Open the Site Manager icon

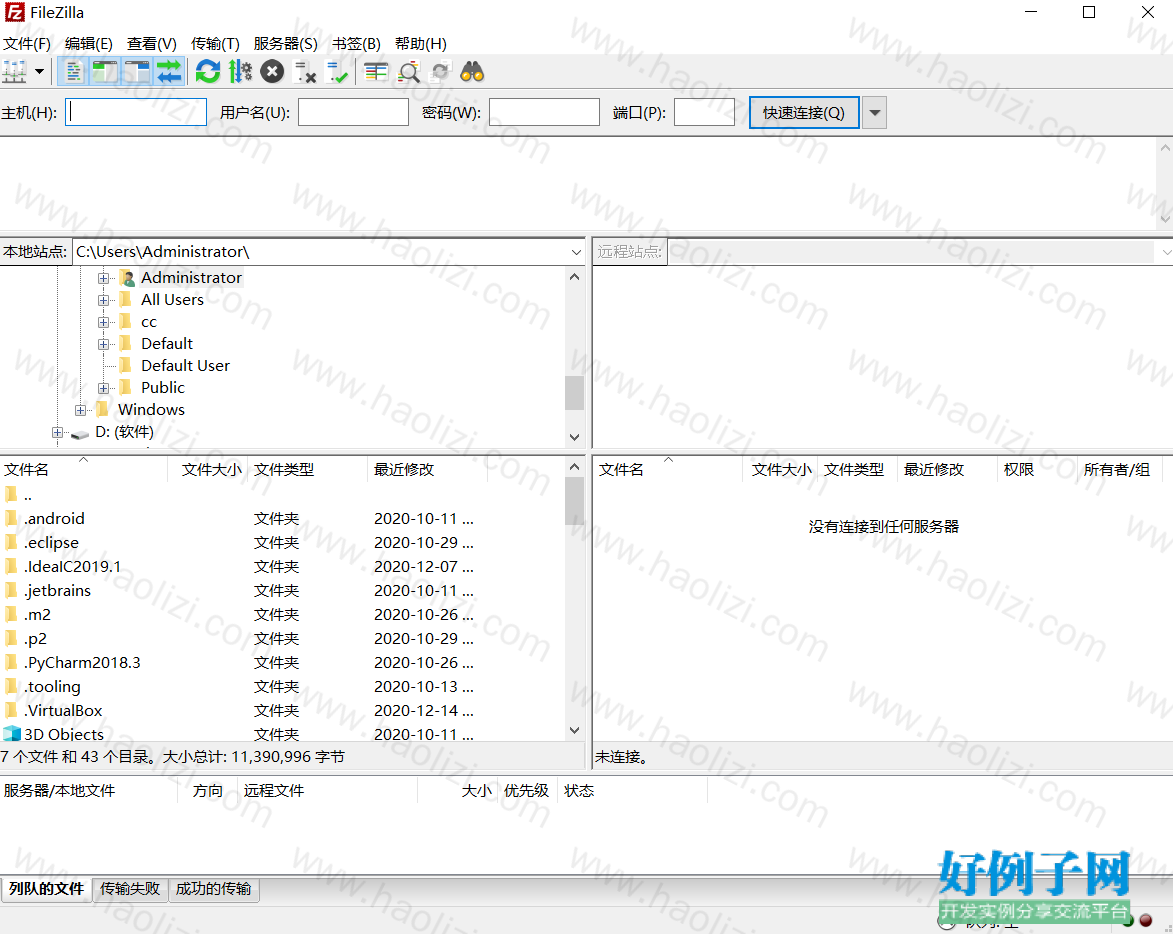pyautogui.click(x=14, y=72)
